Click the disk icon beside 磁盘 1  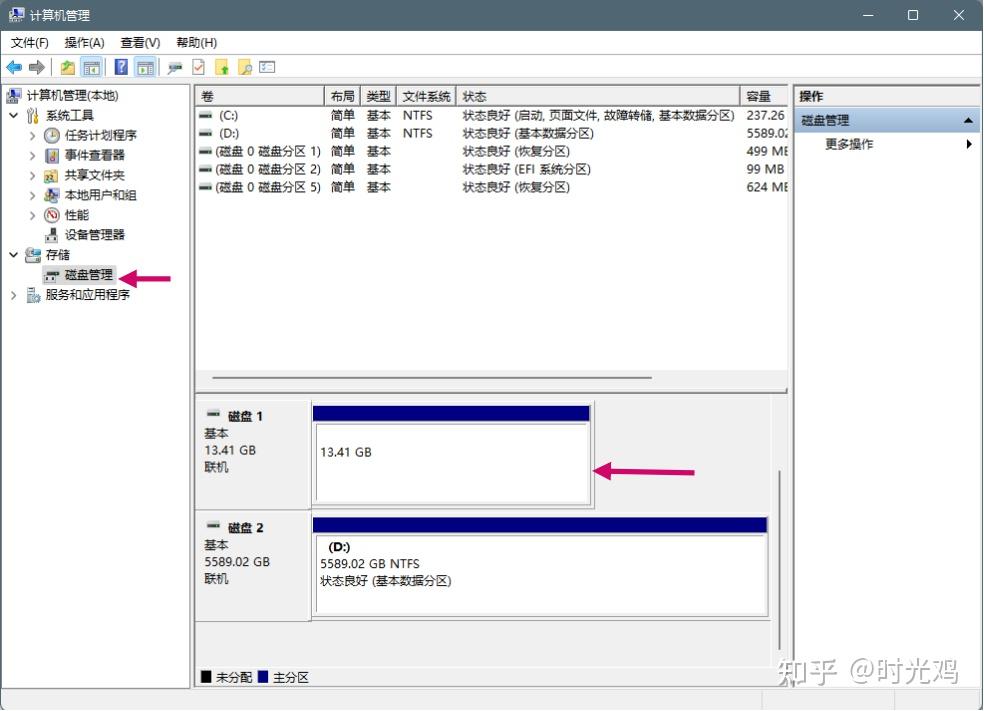click(x=214, y=412)
